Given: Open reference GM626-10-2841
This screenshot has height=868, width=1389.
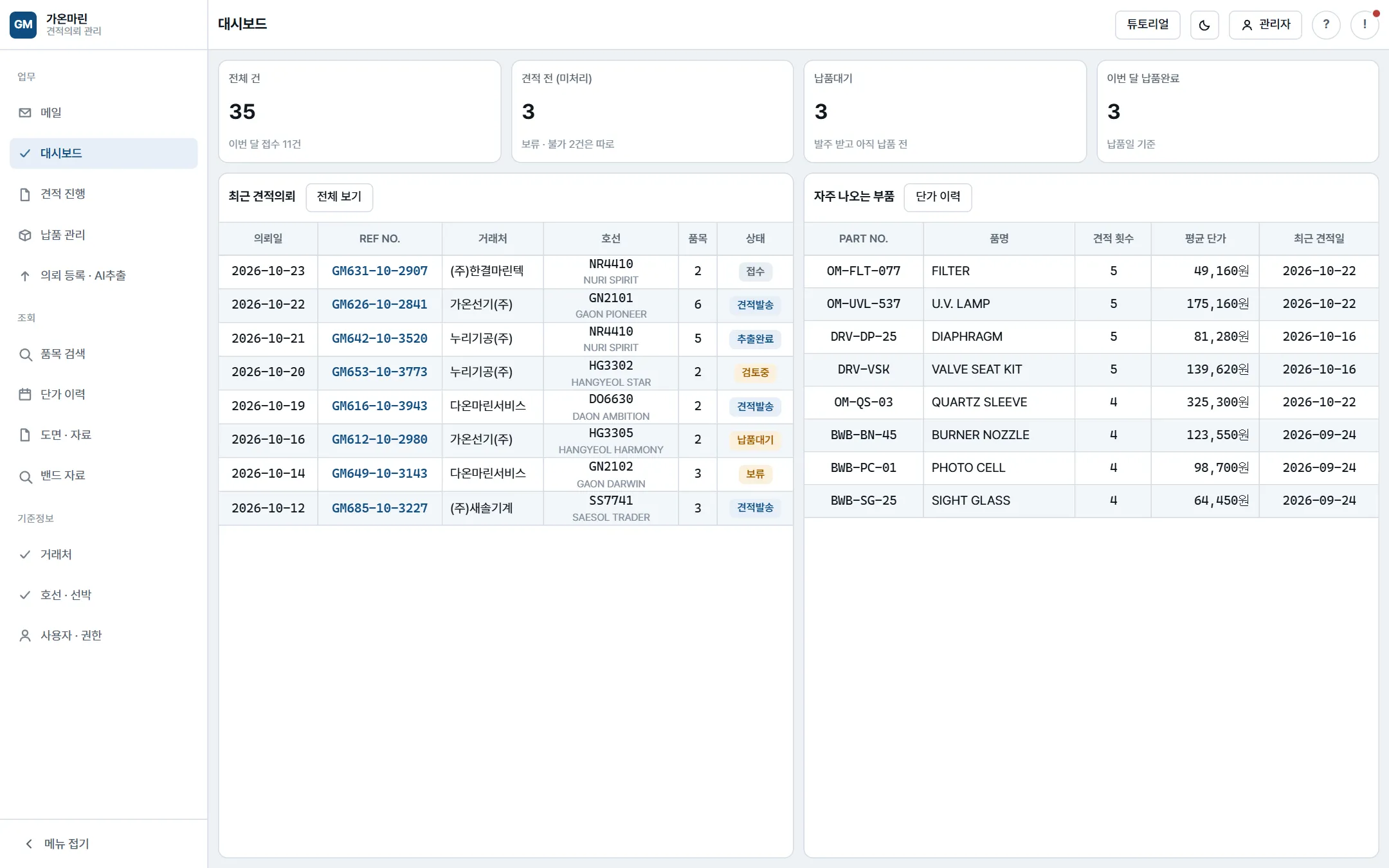Looking at the screenshot, I should (x=379, y=305).
